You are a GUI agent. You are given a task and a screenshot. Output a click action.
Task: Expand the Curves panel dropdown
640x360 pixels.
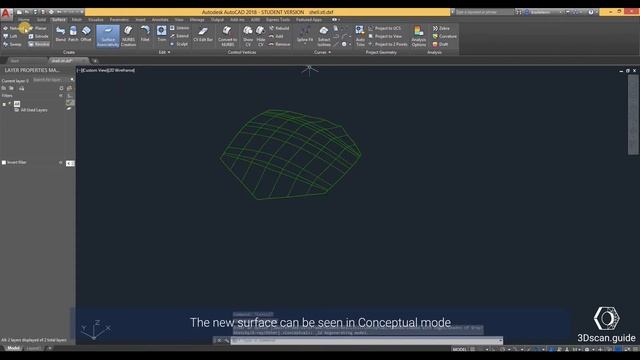point(322,52)
